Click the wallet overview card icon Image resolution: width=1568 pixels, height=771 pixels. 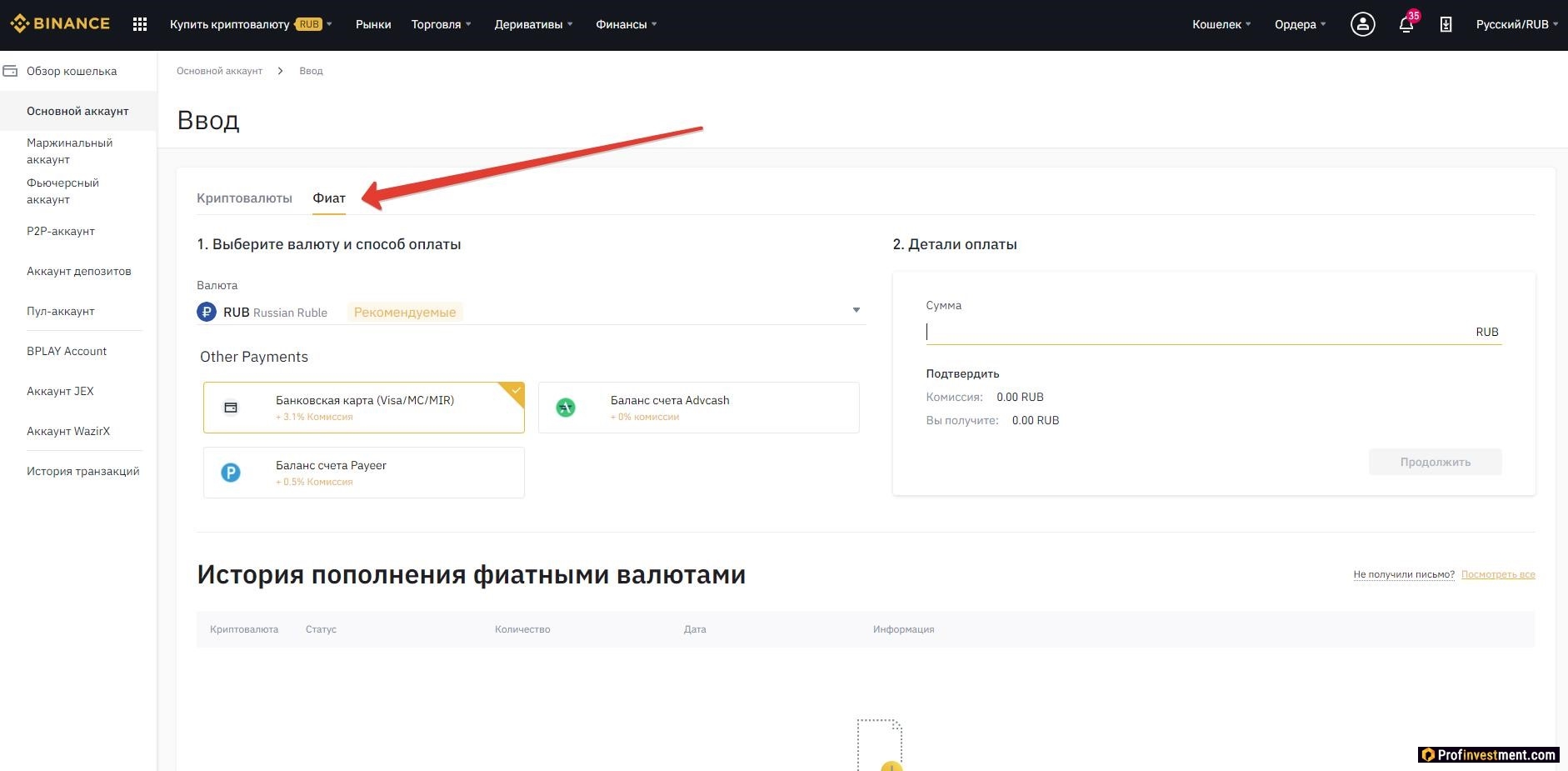[11, 71]
